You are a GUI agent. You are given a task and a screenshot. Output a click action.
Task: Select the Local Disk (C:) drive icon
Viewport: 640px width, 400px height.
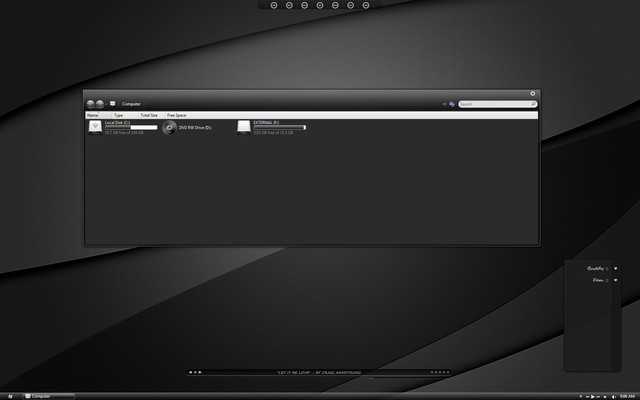95,127
